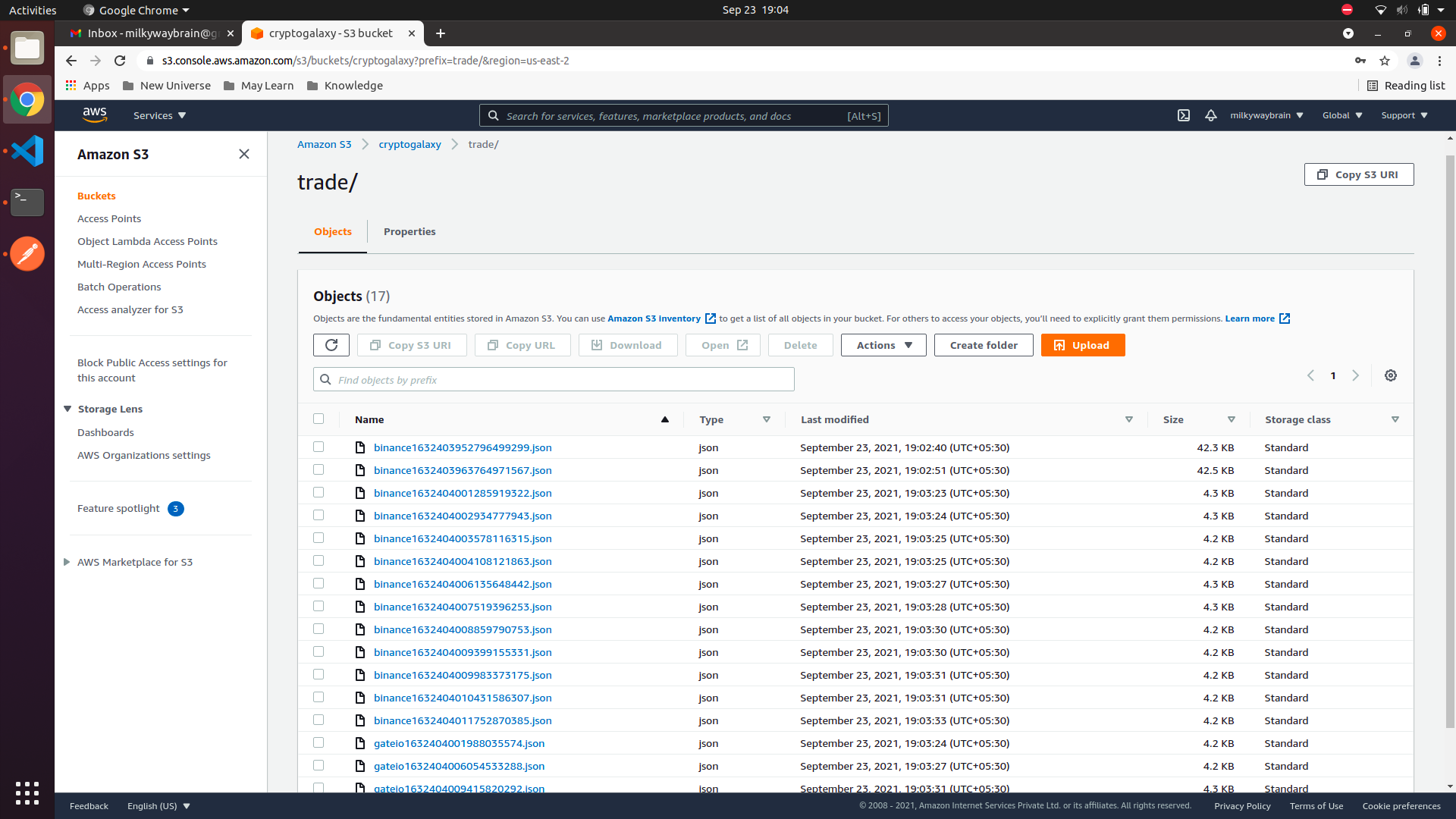This screenshot has height=819, width=1456.
Task: Open AWS CloudShell icon in header
Action: point(1183,115)
